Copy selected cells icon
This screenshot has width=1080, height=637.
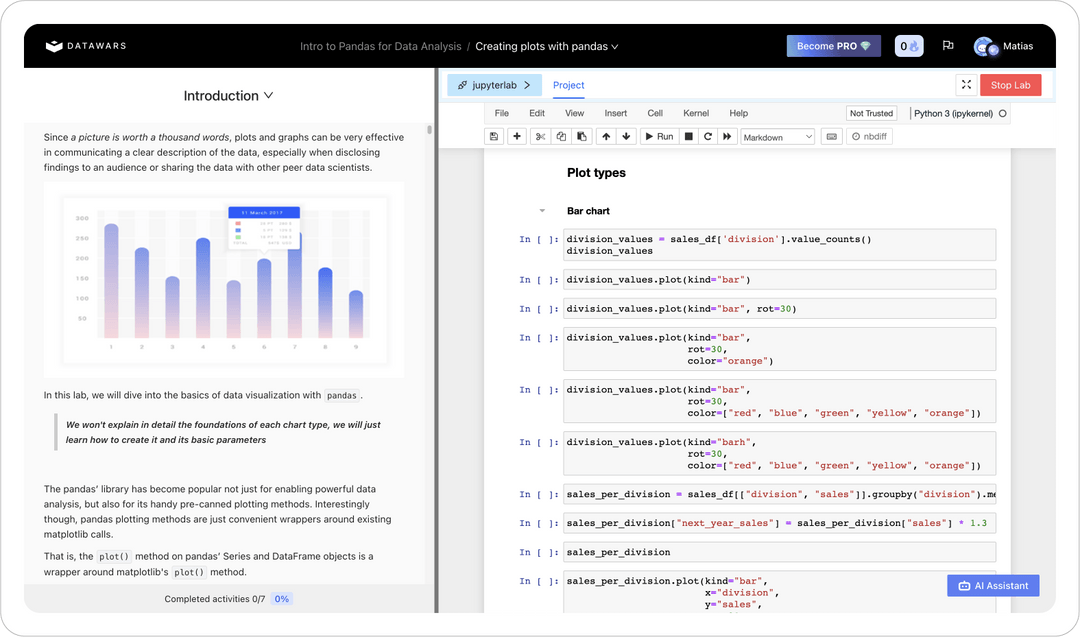pos(561,136)
